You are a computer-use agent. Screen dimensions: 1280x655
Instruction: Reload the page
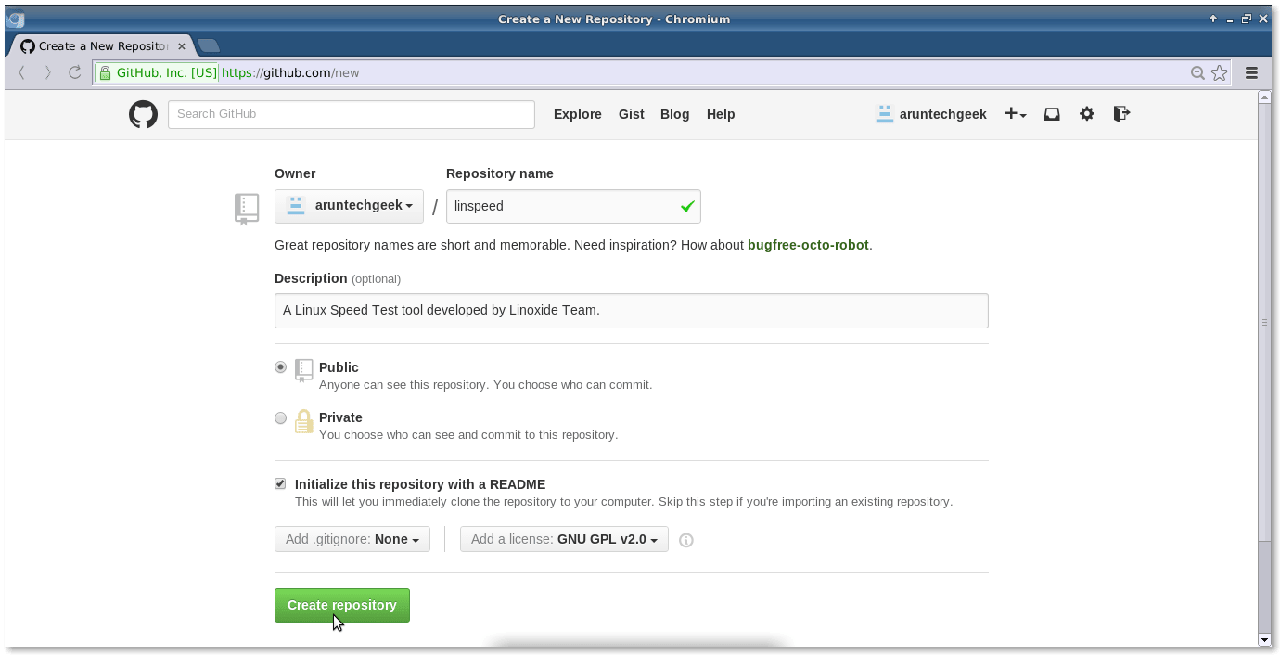(x=75, y=73)
